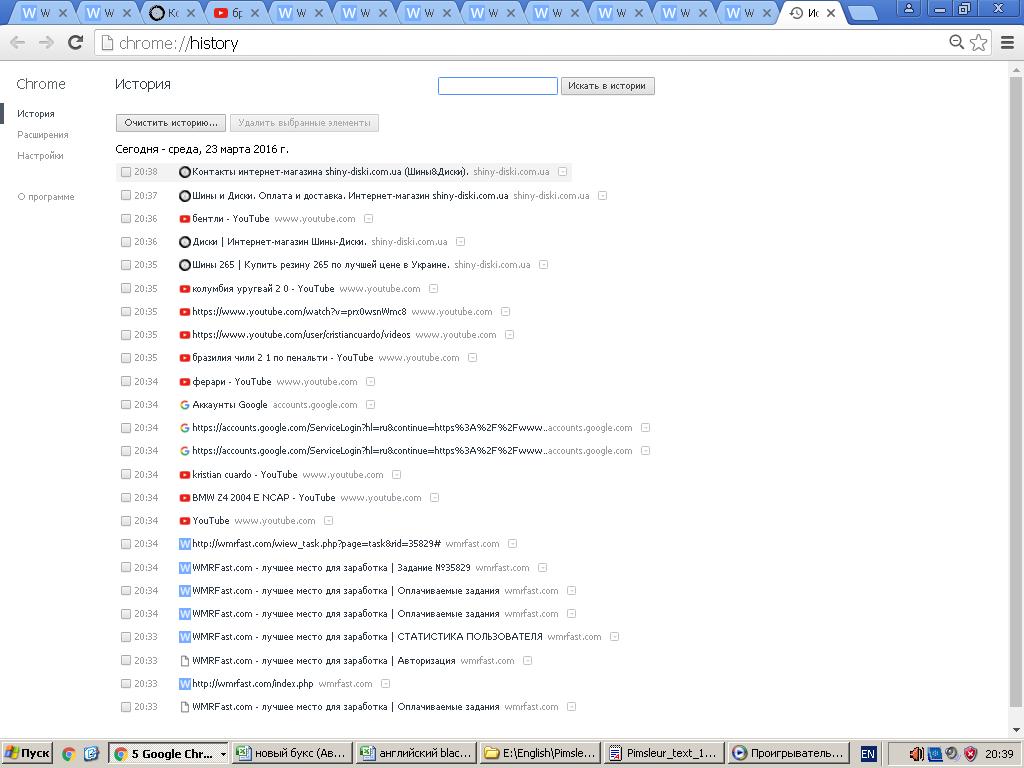Open dropdown of 'Задание №35829' entry

point(543,568)
